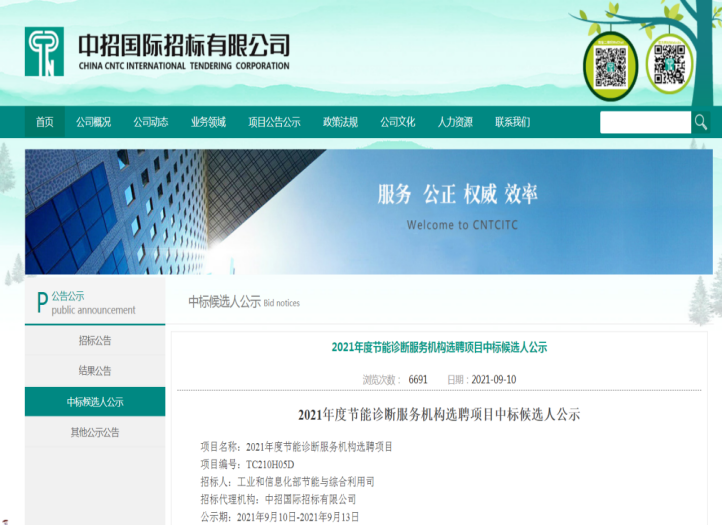
Task: Go to 公司动态 in the navigation bar
Action: pyautogui.click(x=151, y=122)
